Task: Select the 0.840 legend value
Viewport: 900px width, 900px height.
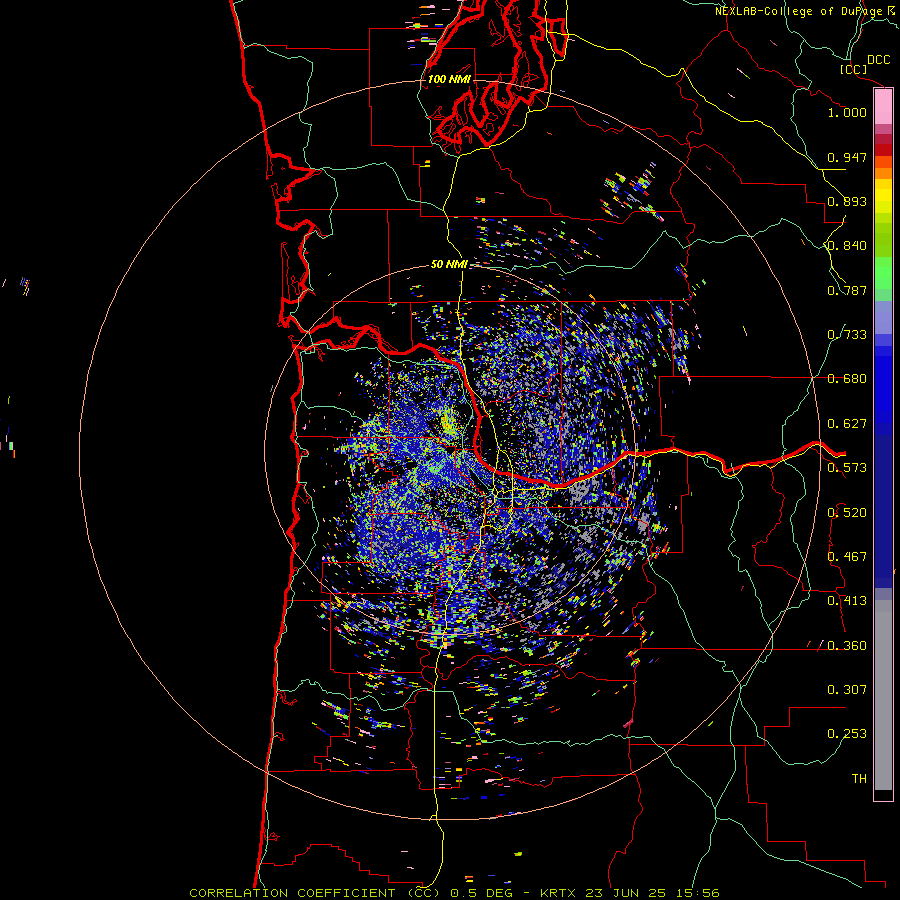Action: tap(847, 246)
